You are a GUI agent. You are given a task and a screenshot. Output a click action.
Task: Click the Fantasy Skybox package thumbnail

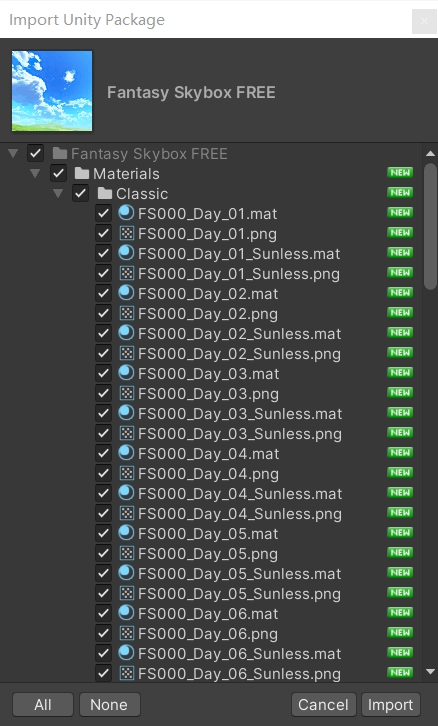click(x=52, y=91)
